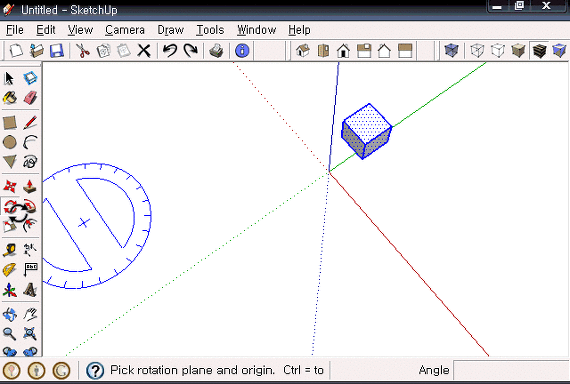Image resolution: width=570 pixels, height=384 pixels.
Task: Set the blue Monochrome display style
Action: point(559,51)
